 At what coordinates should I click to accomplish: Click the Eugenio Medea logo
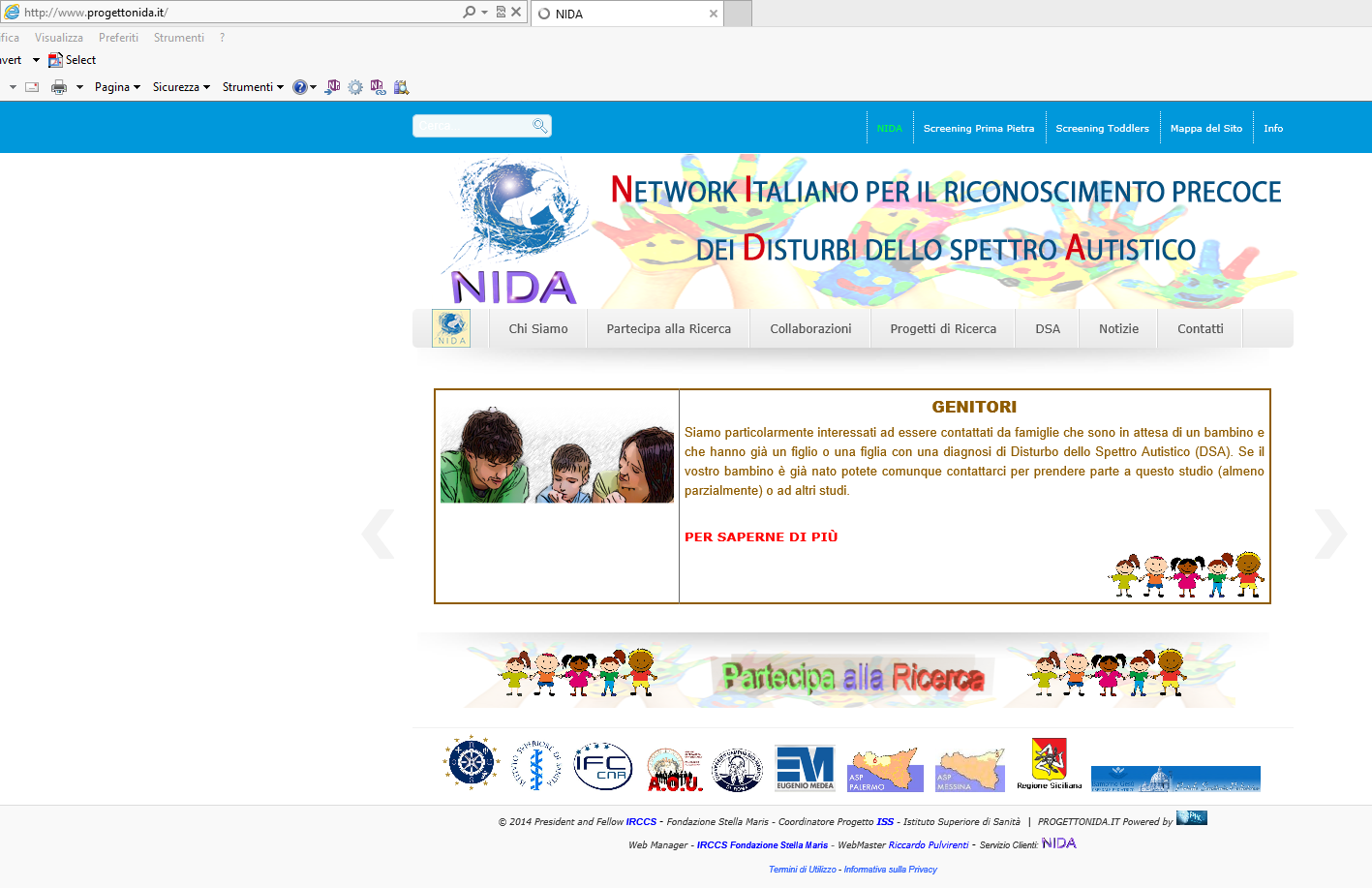click(x=805, y=768)
